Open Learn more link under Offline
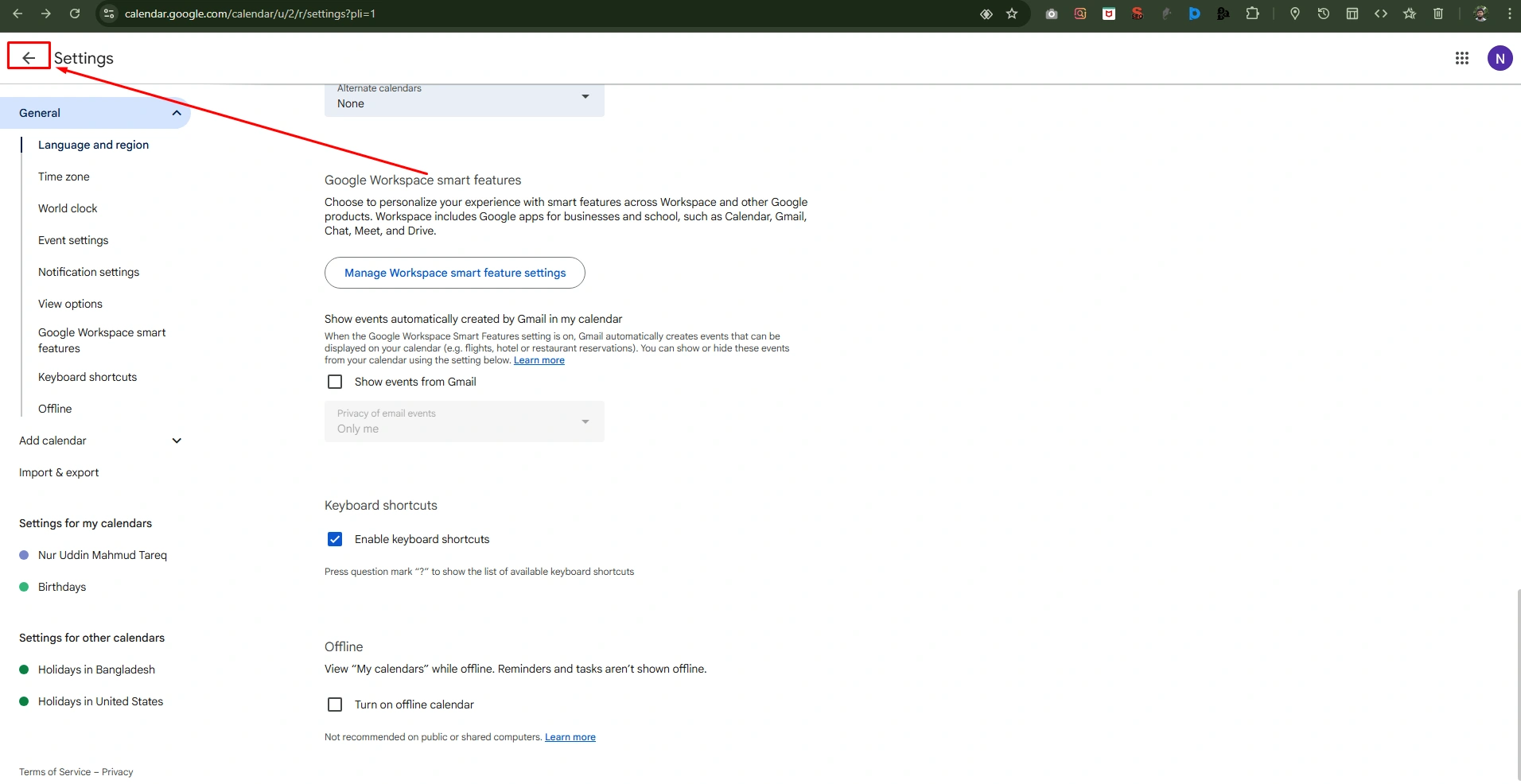The width and height of the screenshot is (1521, 784). [x=570, y=737]
